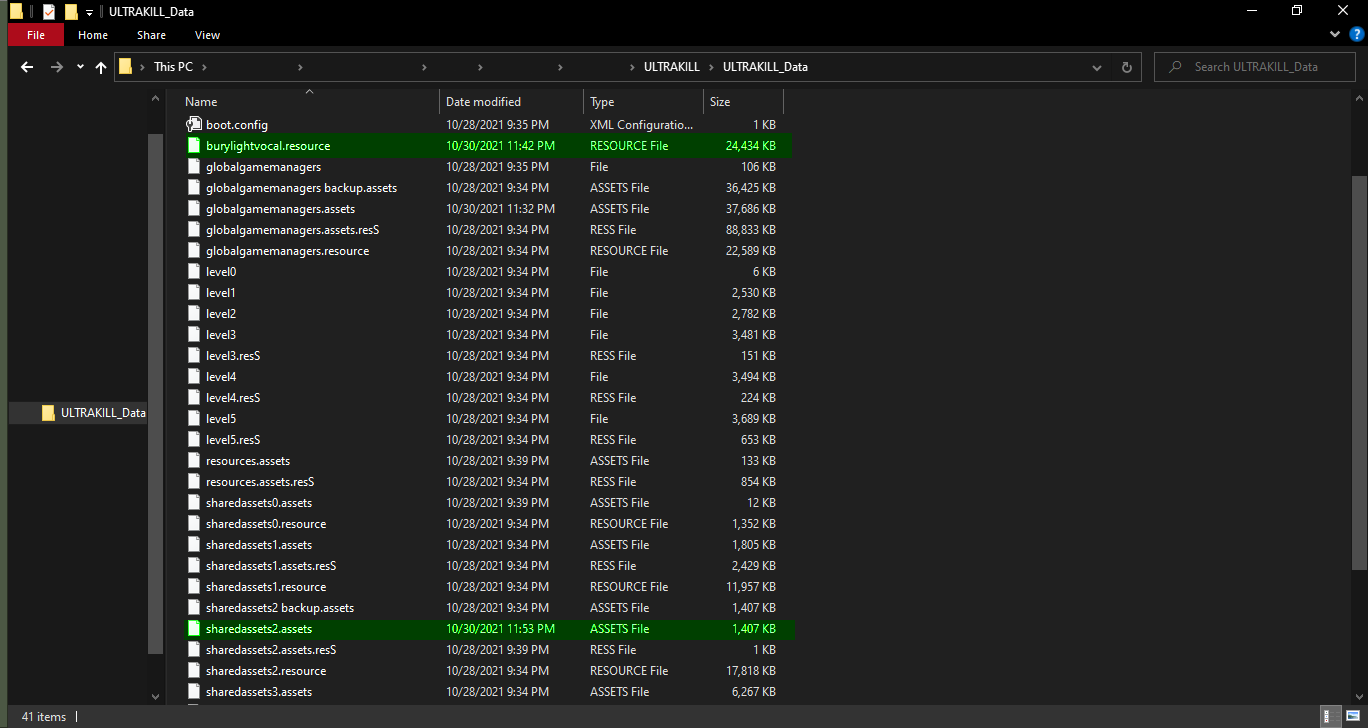Create a new folder via quick access toolbar
The width and height of the screenshot is (1368, 728).
(x=70, y=11)
